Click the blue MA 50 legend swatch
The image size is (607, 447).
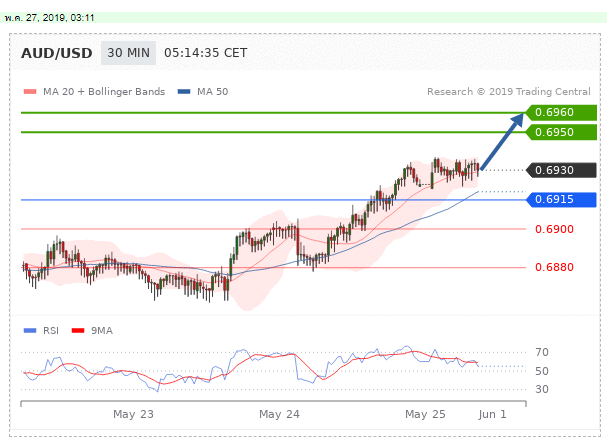184,92
